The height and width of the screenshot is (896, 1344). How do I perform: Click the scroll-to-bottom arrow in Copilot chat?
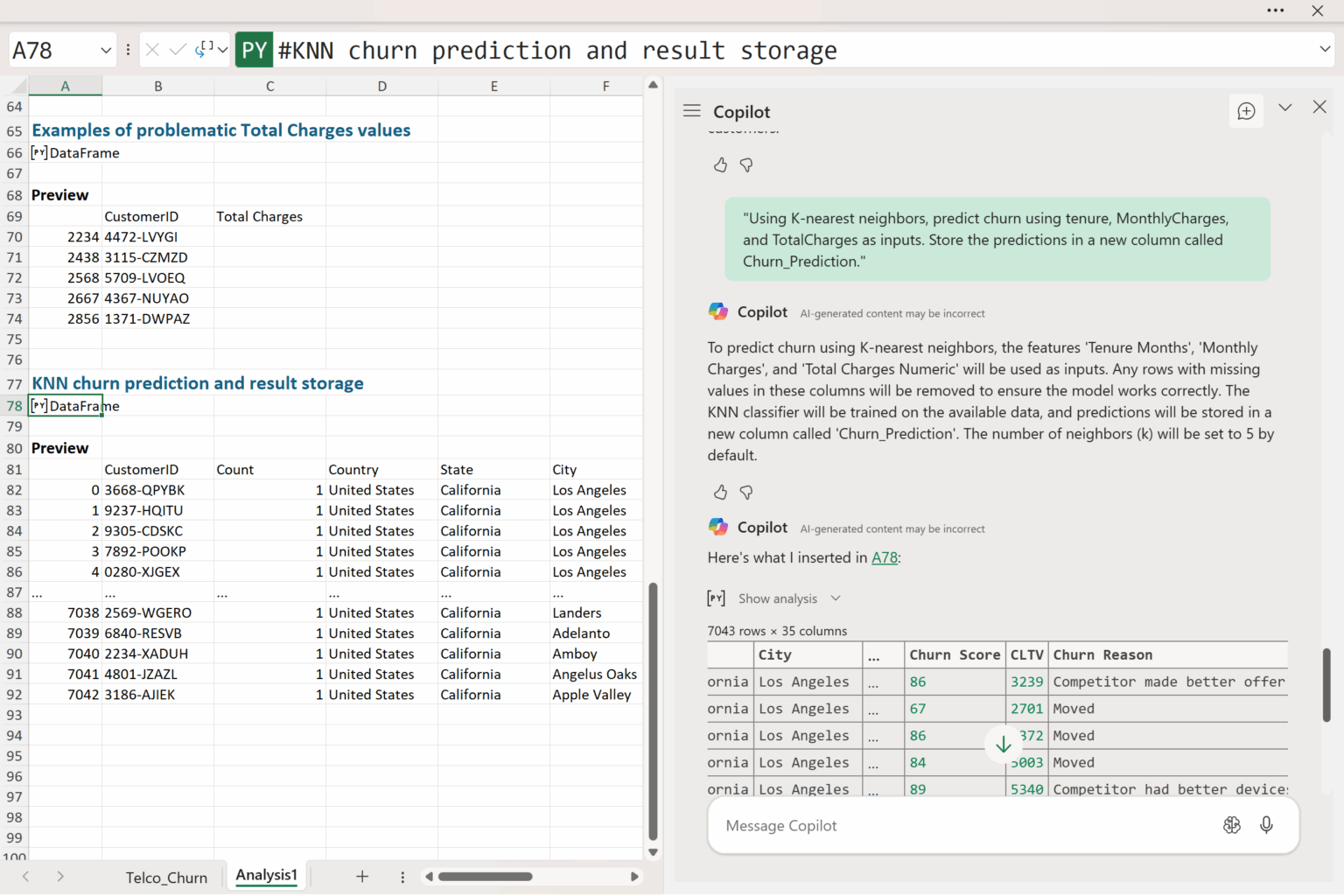1003,745
